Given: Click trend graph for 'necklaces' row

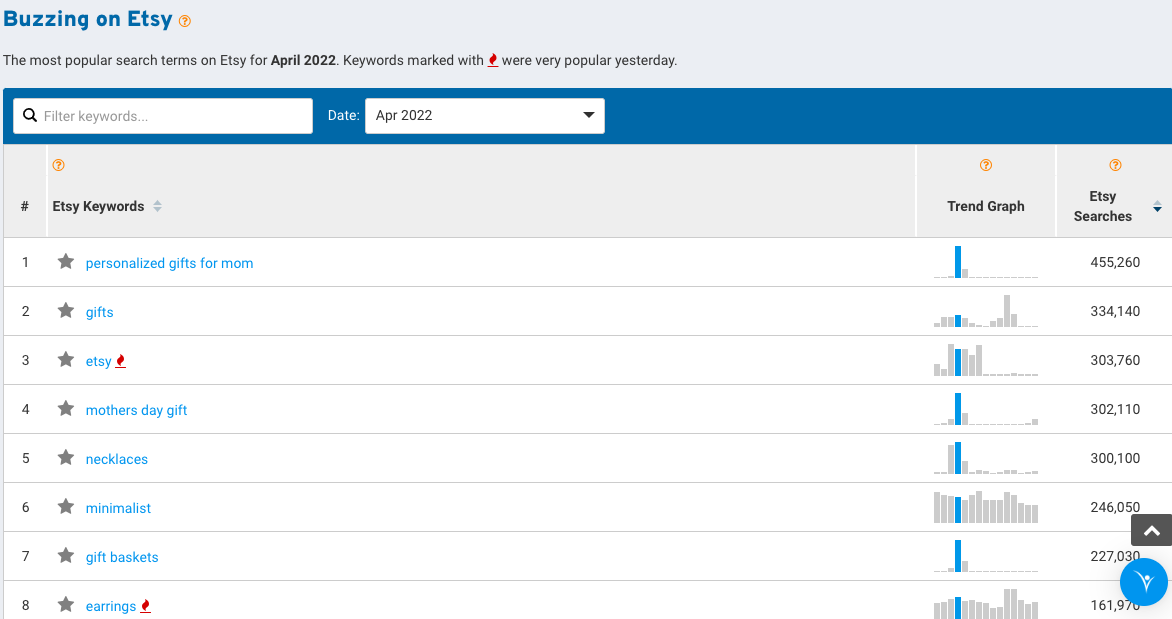Looking at the screenshot, I should click(x=986, y=458).
